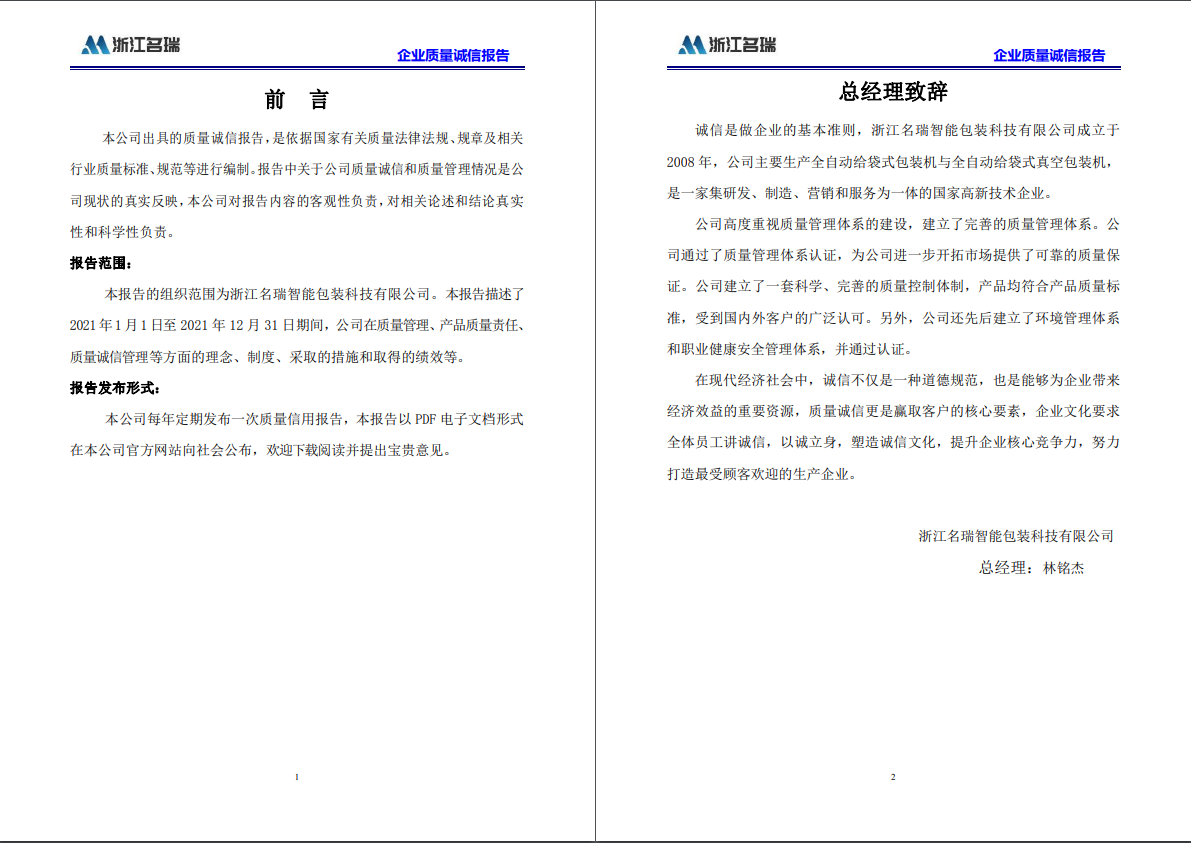Click the paragraph starting 公司高度重视质量管理体系
Screen dimensions: 1191x843
point(893,286)
